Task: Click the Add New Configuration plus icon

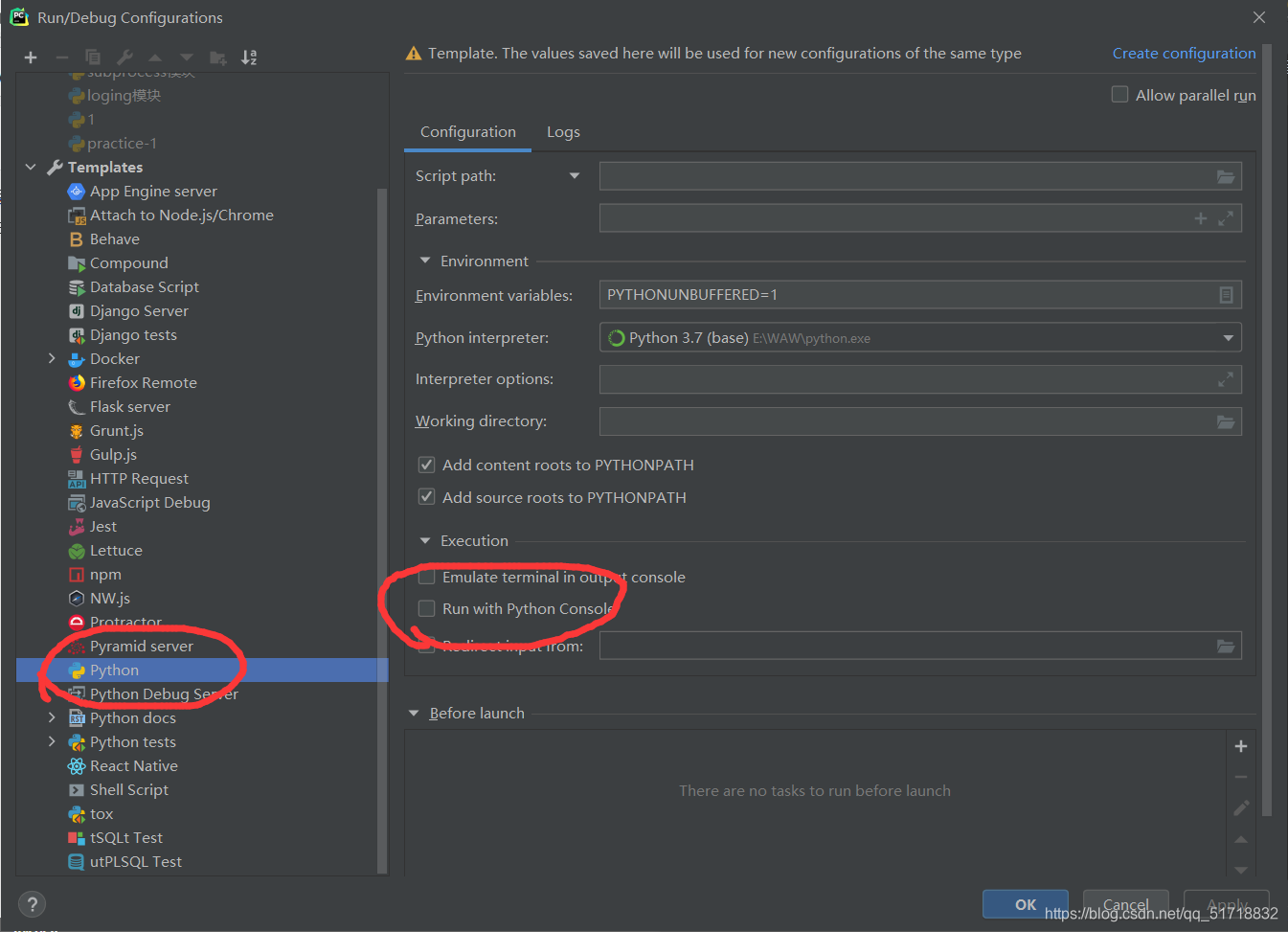Action: click(x=31, y=57)
